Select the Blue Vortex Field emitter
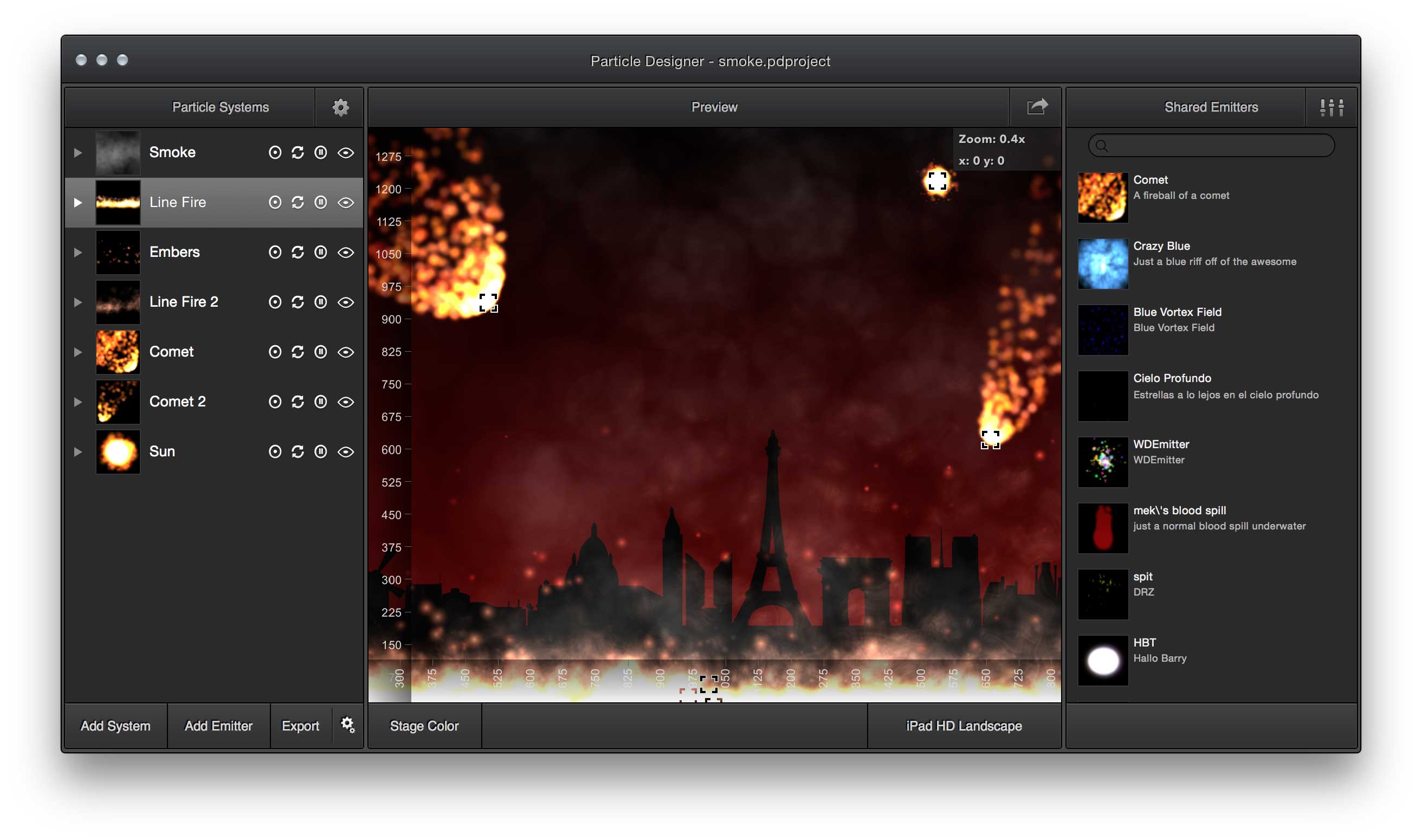This screenshot has width=1422, height=840. (1211, 329)
